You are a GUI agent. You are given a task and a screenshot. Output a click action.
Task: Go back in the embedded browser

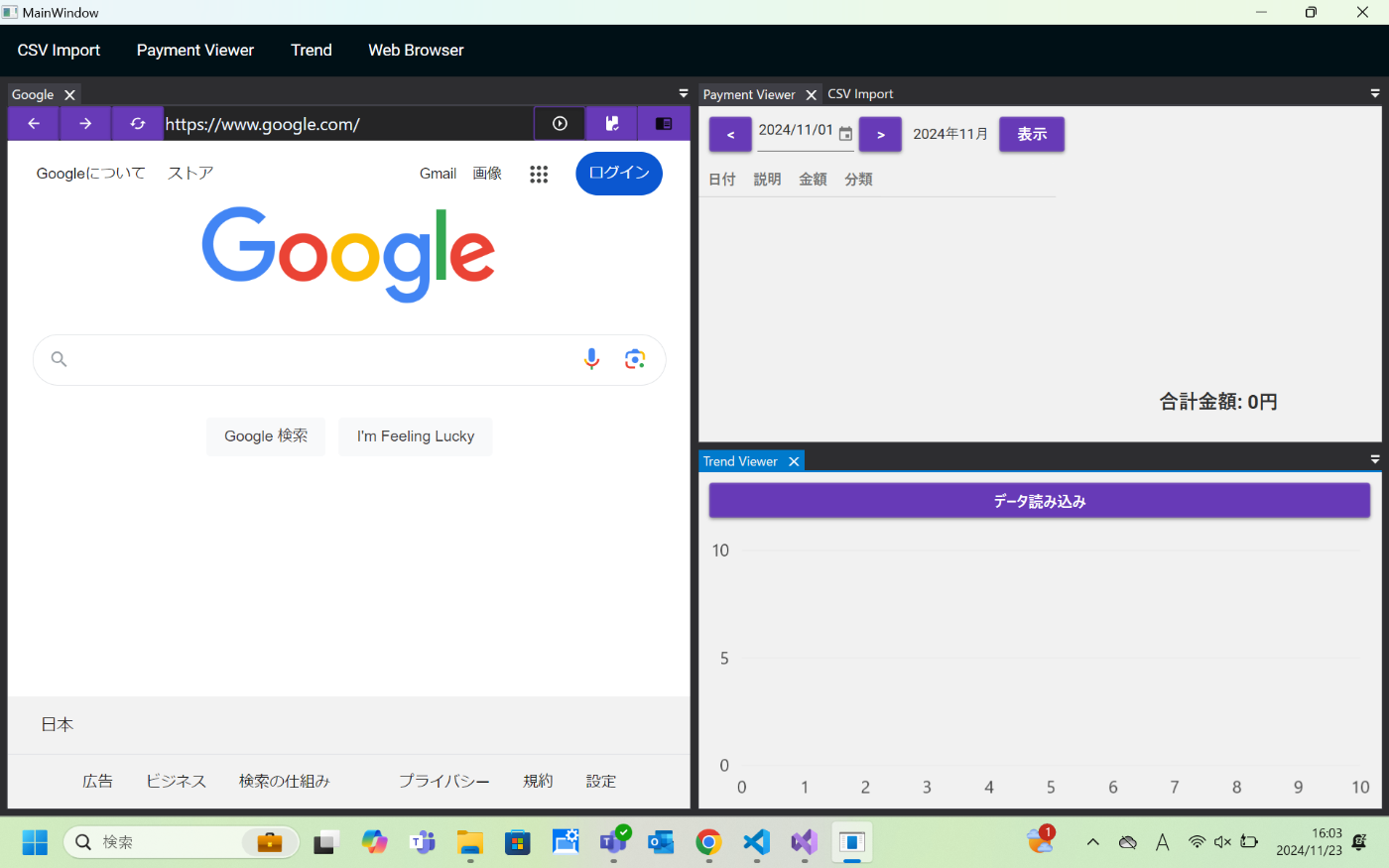[x=34, y=124]
